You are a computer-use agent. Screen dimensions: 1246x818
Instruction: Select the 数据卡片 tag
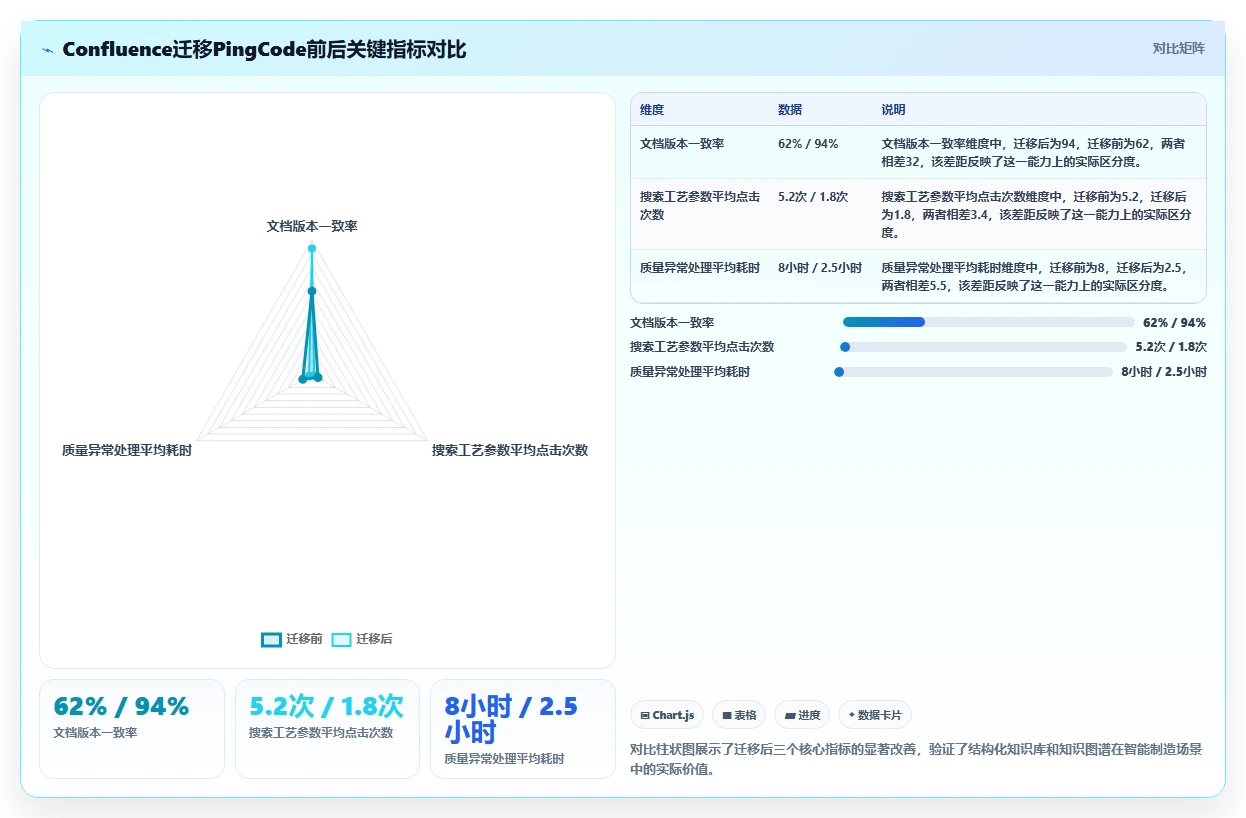875,715
